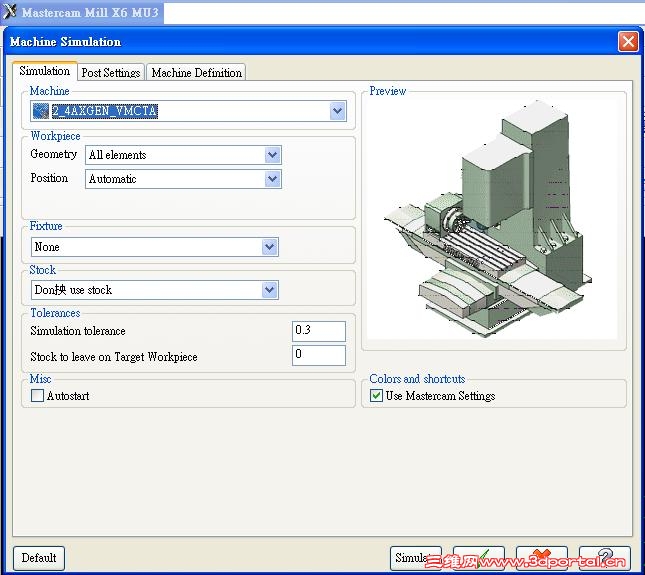Switch to the Simulation tab
Viewport: 645px width, 575px height.
pyautogui.click(x=44, y=71)
